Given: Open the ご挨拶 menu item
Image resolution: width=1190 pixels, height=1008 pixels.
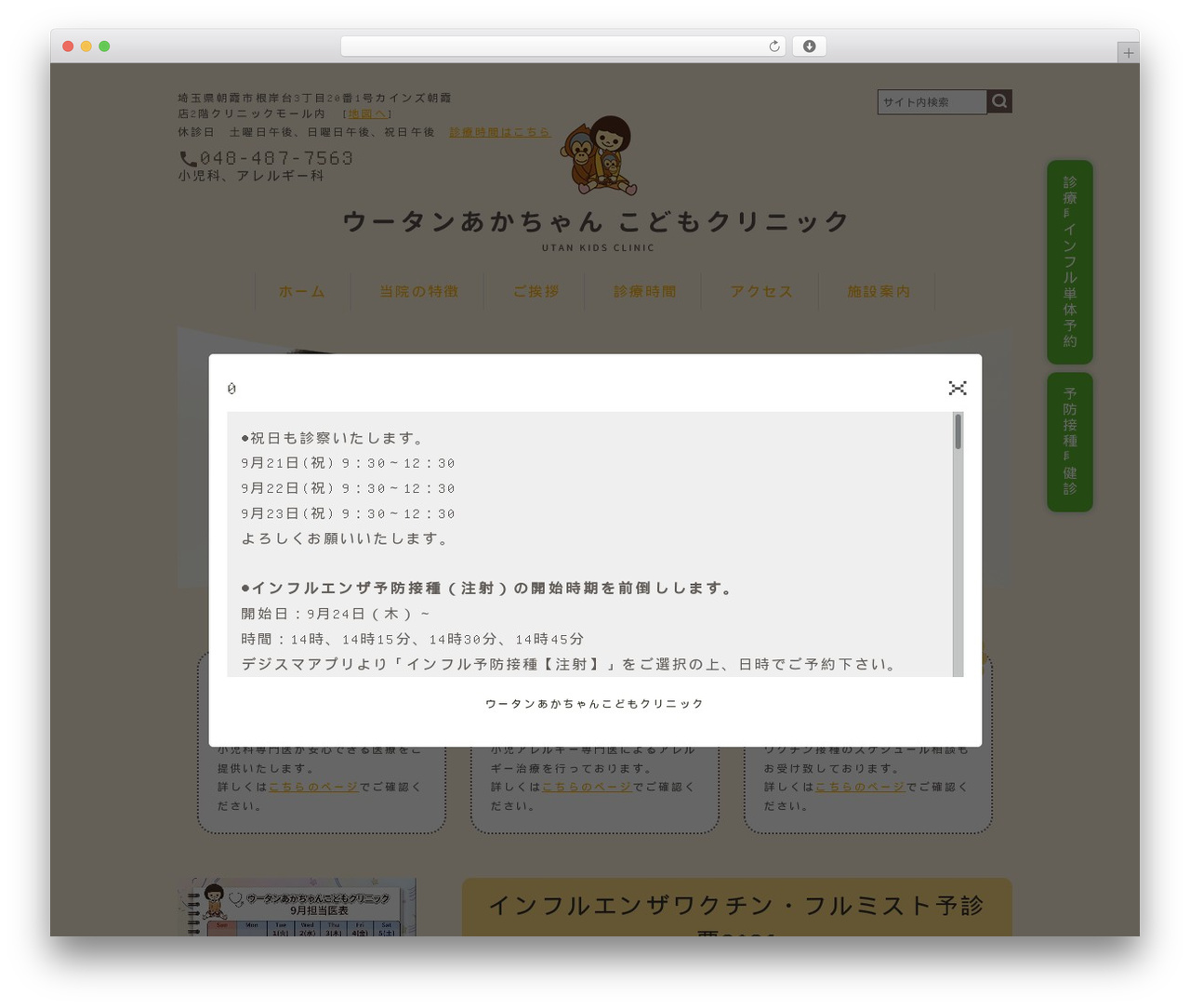Looking at the screenshot, I should click(536, 292).
